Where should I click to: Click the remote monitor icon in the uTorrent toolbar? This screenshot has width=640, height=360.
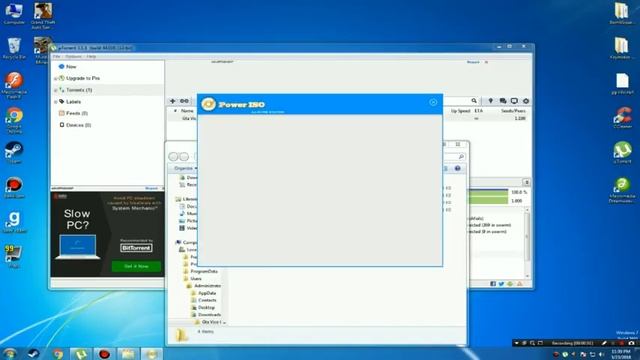pyautogui.click(x=514, y=101)
